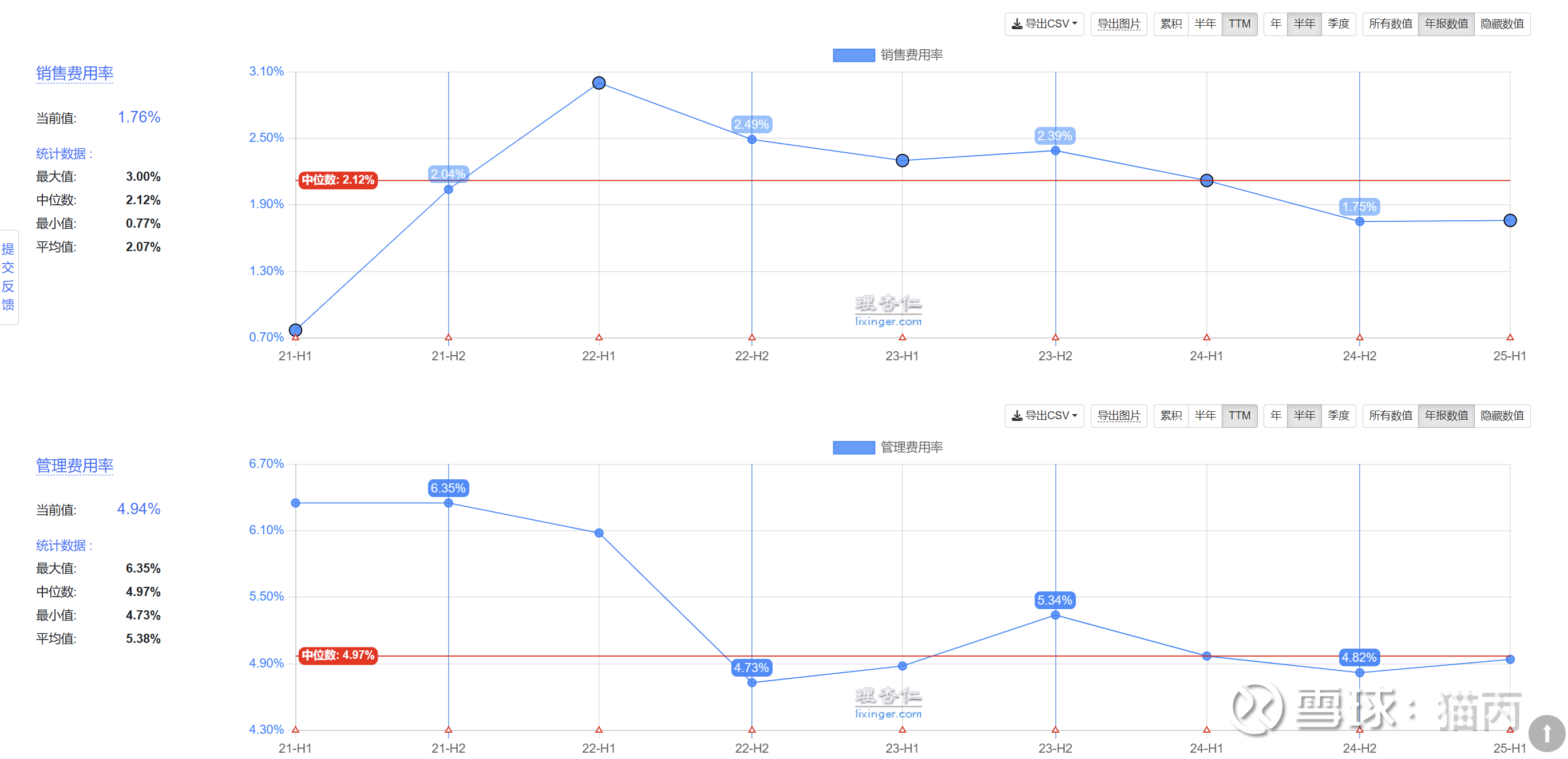The image size is (1568, 759).
Task: Open the 管理费用率 title link
Action: tap(74, 466)
